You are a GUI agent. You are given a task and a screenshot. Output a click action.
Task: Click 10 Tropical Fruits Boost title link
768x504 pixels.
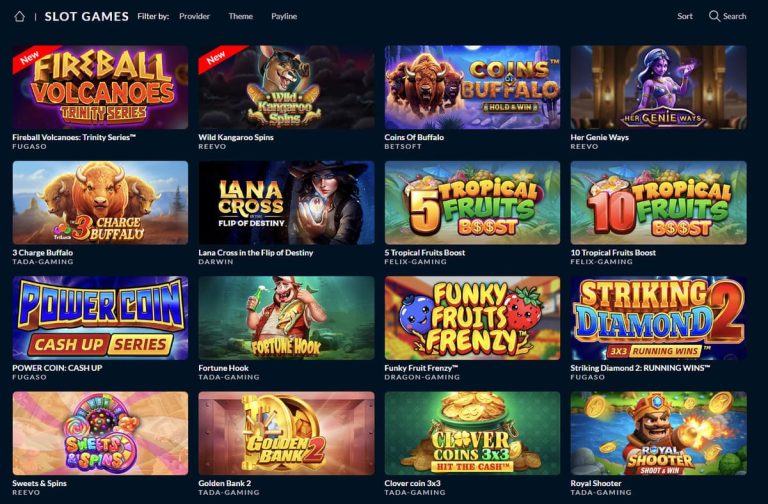(x=613, y=253)
